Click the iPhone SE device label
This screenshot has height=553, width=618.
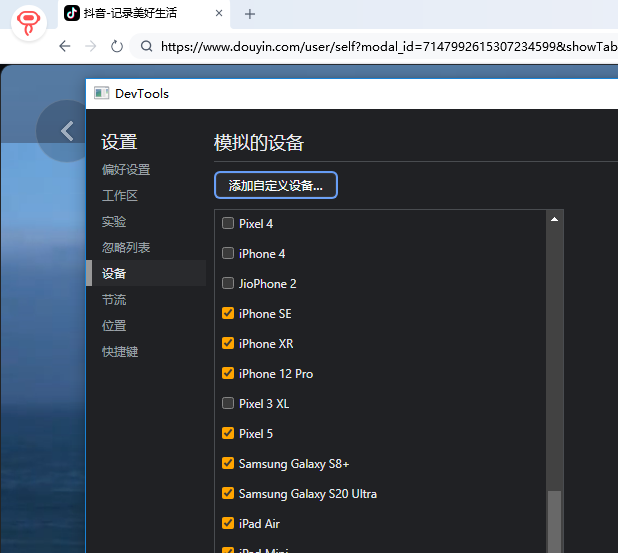(265, 314)
